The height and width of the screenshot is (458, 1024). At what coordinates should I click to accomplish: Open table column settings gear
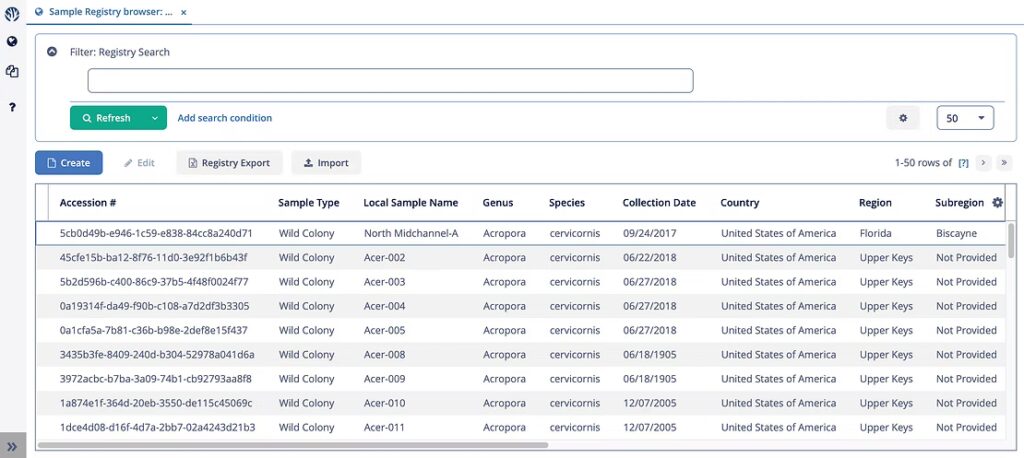click(997, 203)
